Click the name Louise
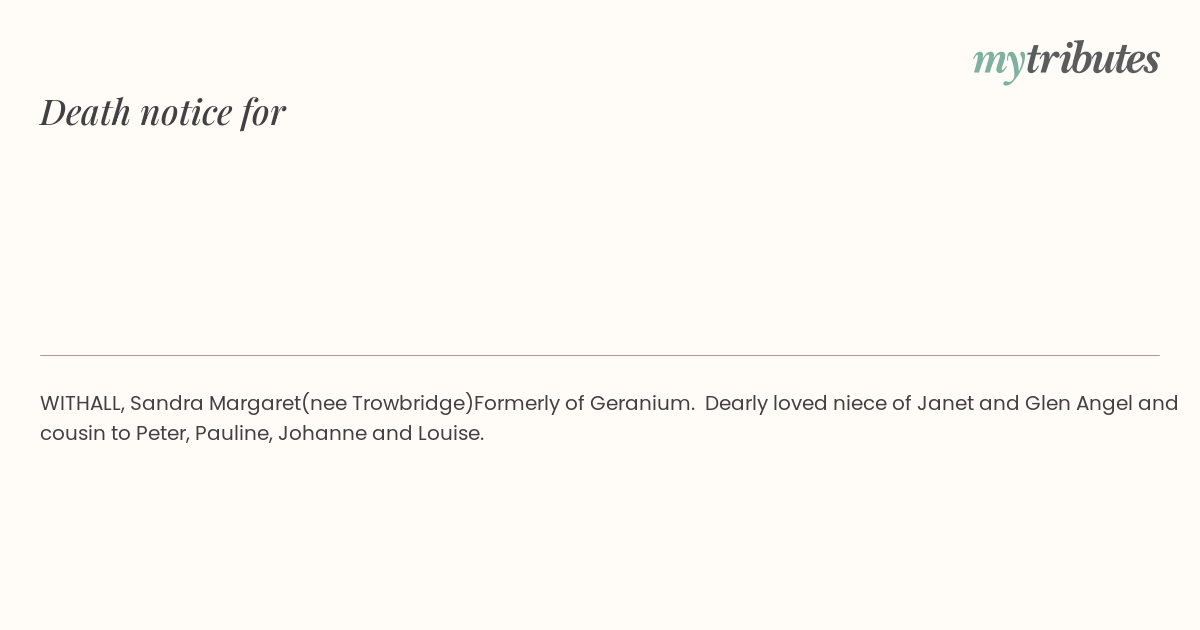Screen dimensions: 1200x630 (451, 433)
